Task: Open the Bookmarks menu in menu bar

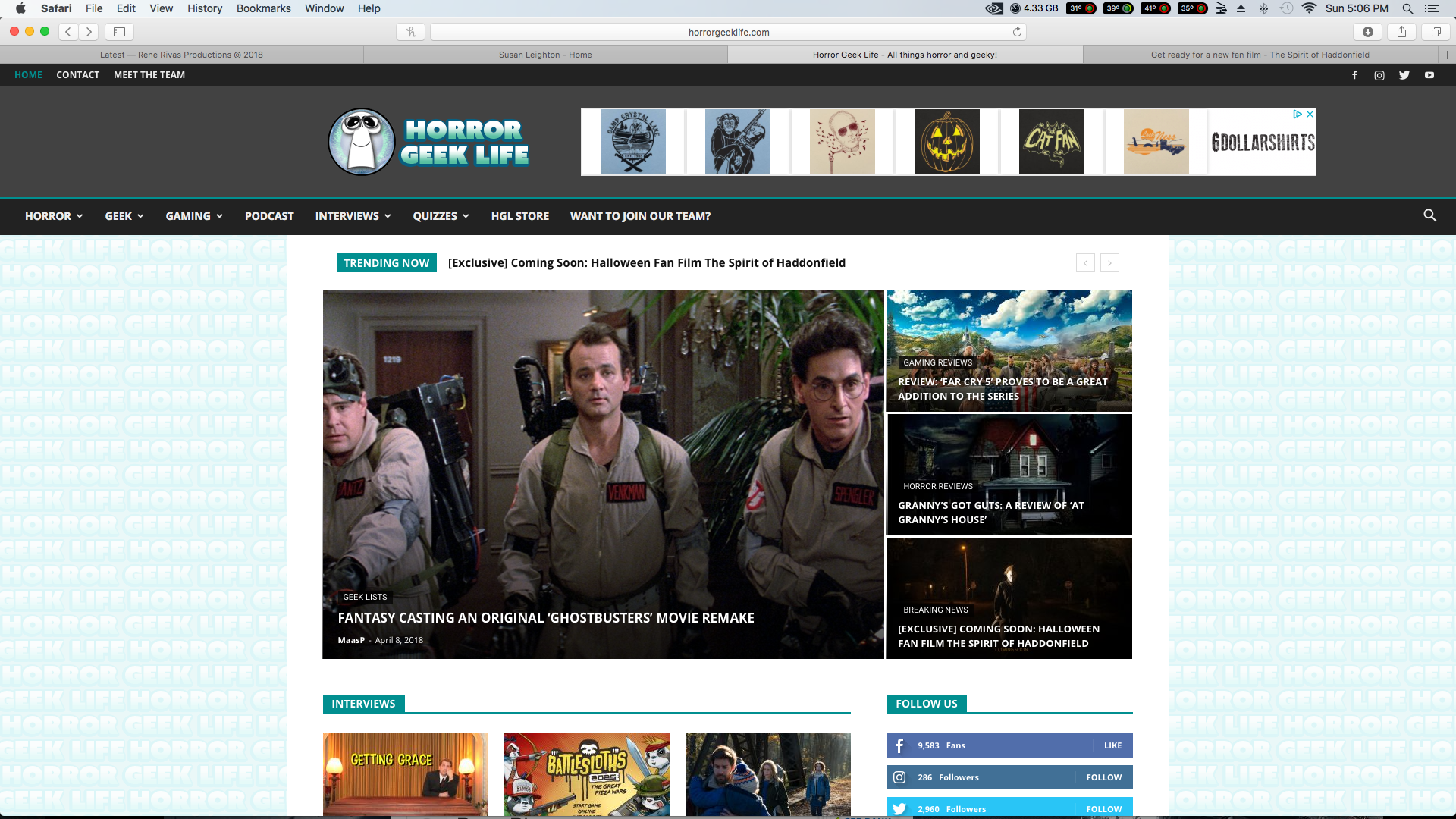Action: pyautogui.click(x=263, y=8)
